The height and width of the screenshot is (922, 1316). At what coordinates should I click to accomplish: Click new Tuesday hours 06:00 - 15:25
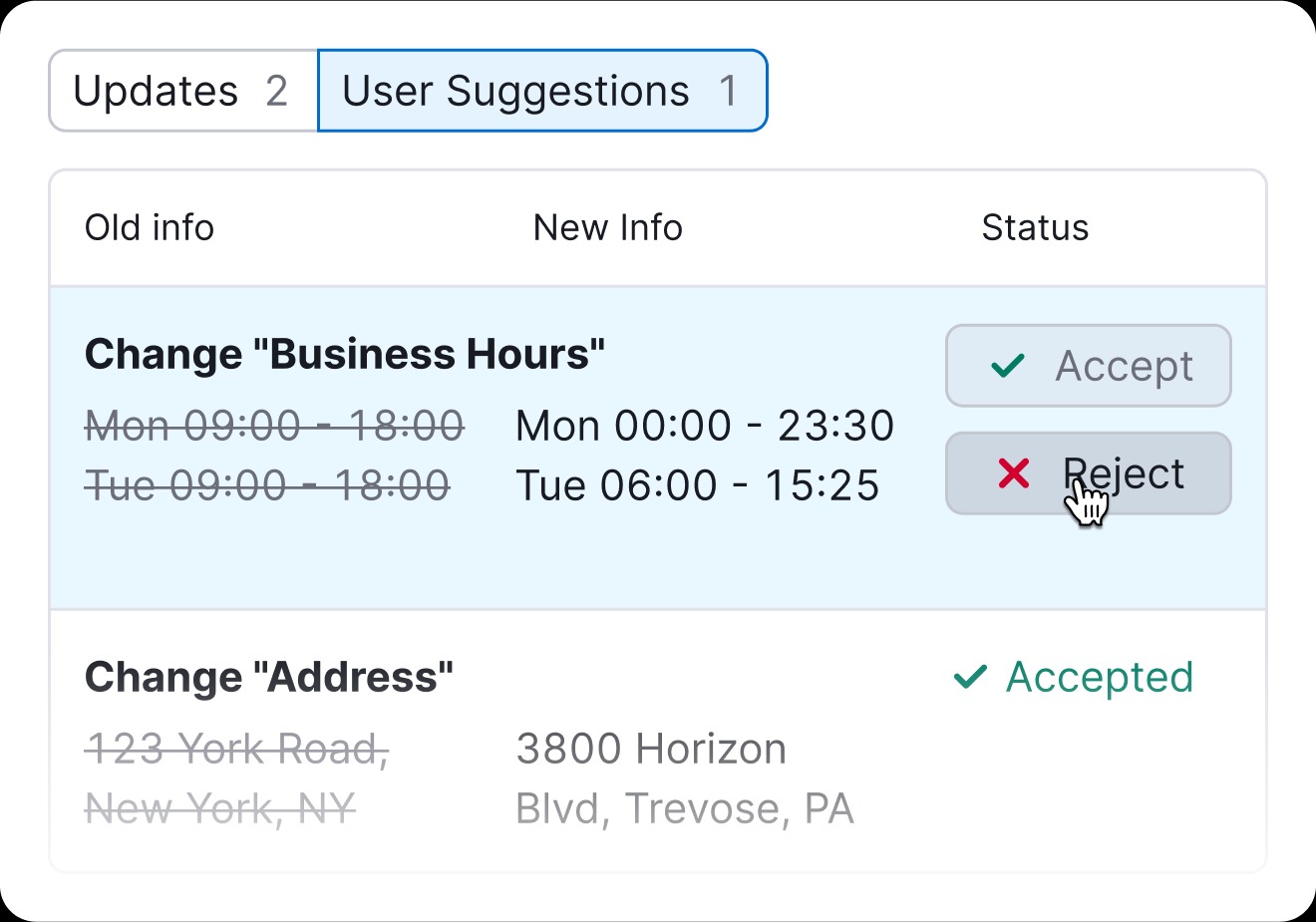698,485
